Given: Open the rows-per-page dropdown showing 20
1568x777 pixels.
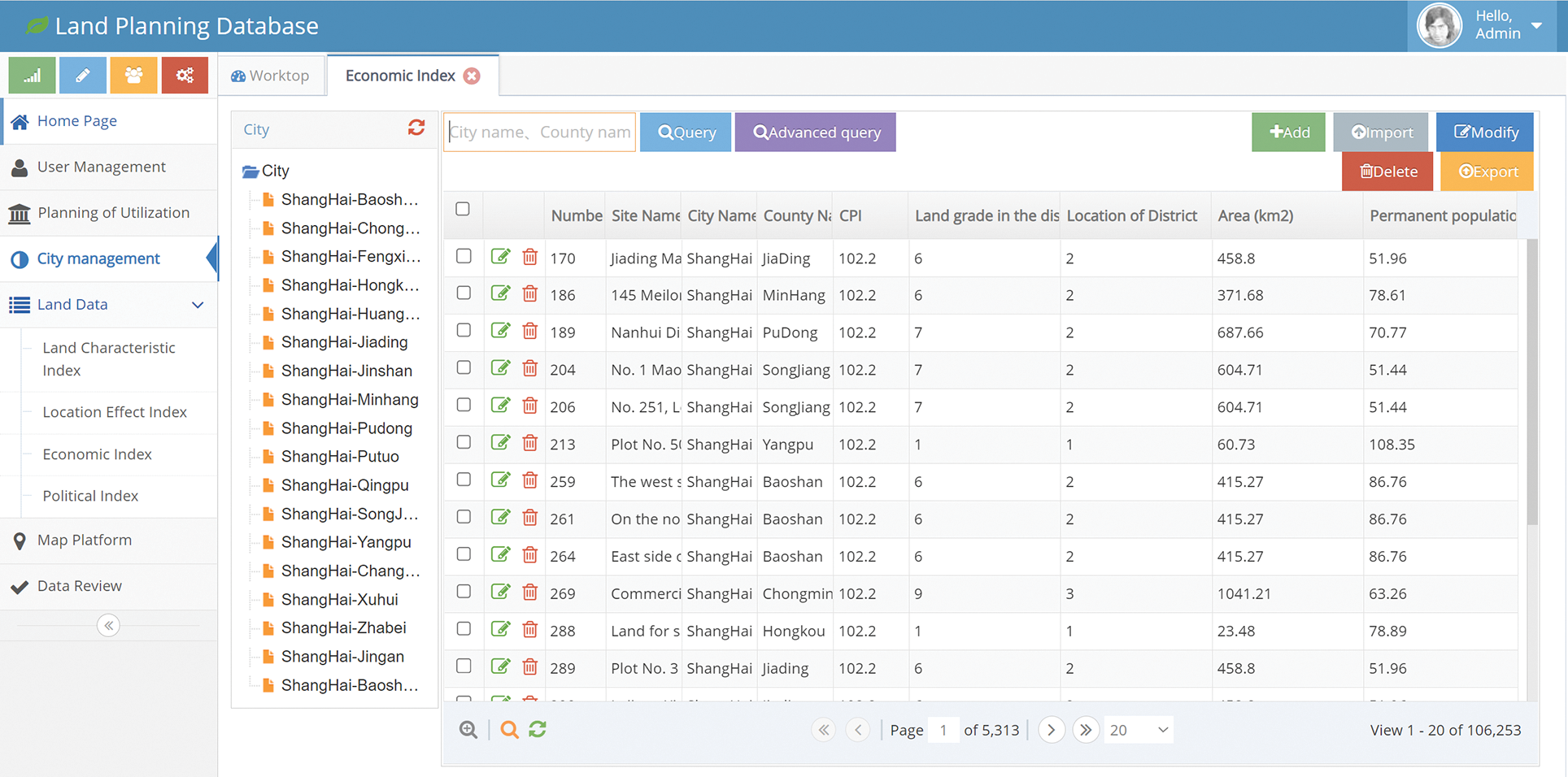Looking at the screenshot, I should point(1139,730).
